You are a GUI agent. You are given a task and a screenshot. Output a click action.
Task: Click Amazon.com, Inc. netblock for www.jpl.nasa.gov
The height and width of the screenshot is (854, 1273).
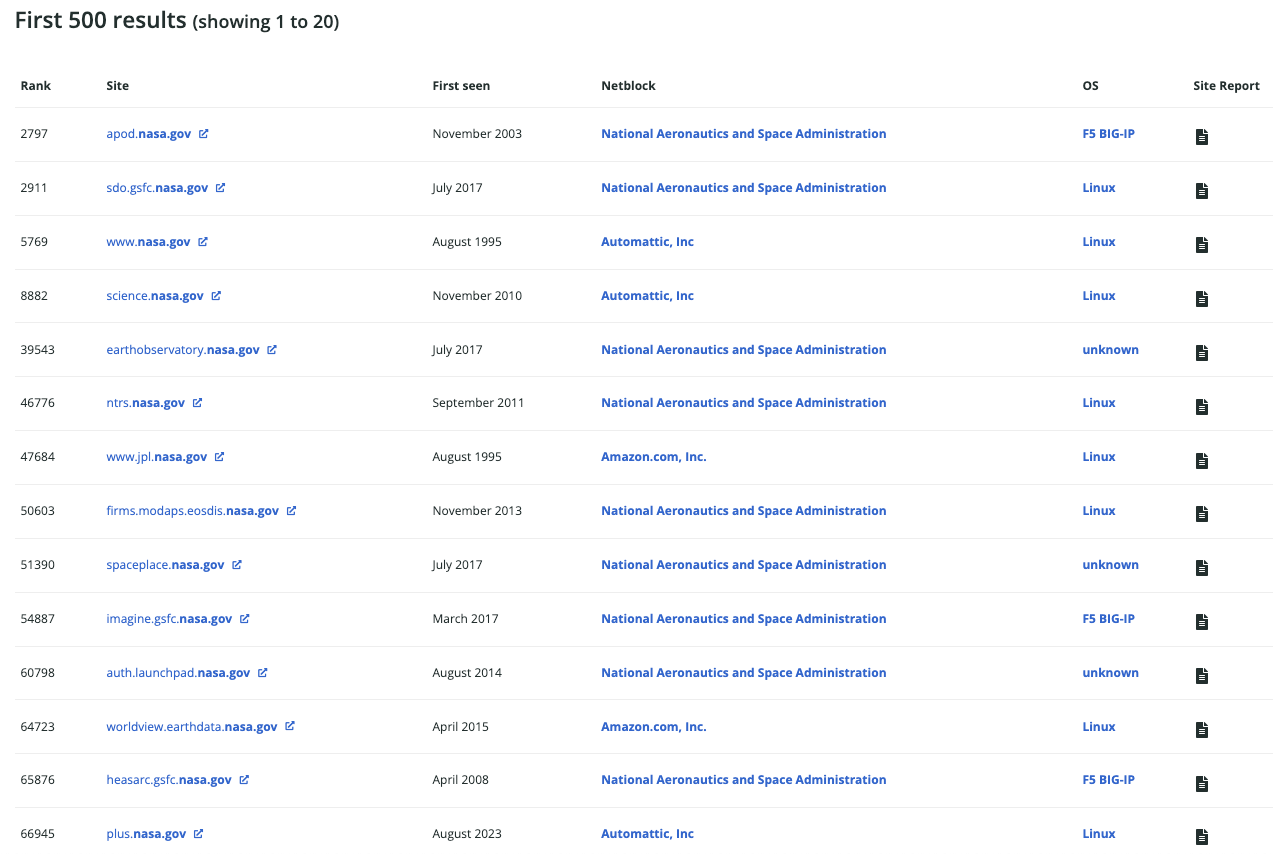653,457
